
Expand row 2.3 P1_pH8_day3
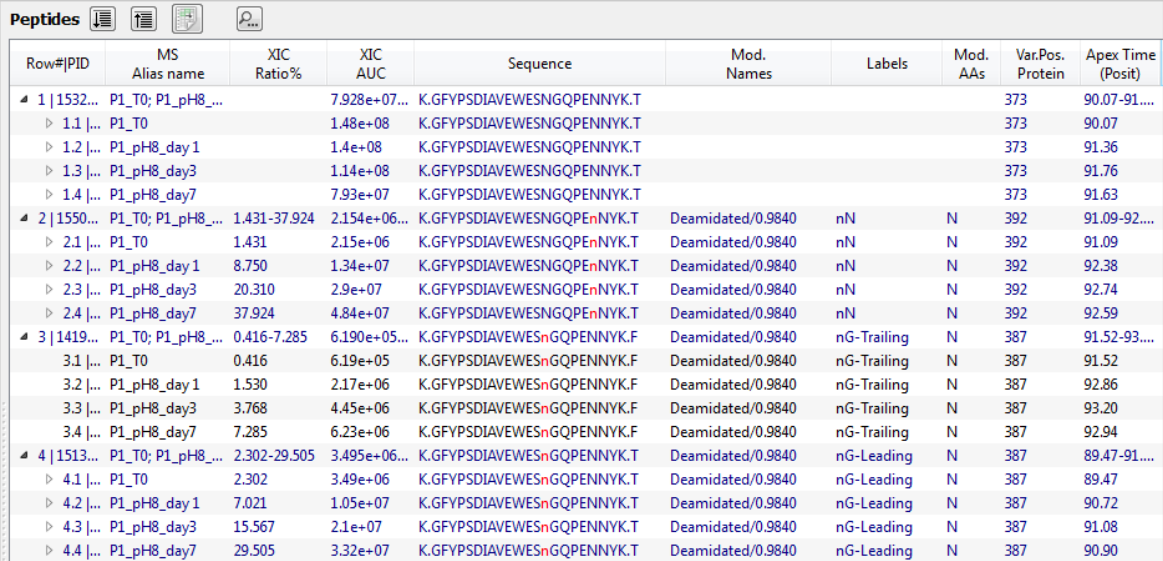50,289
